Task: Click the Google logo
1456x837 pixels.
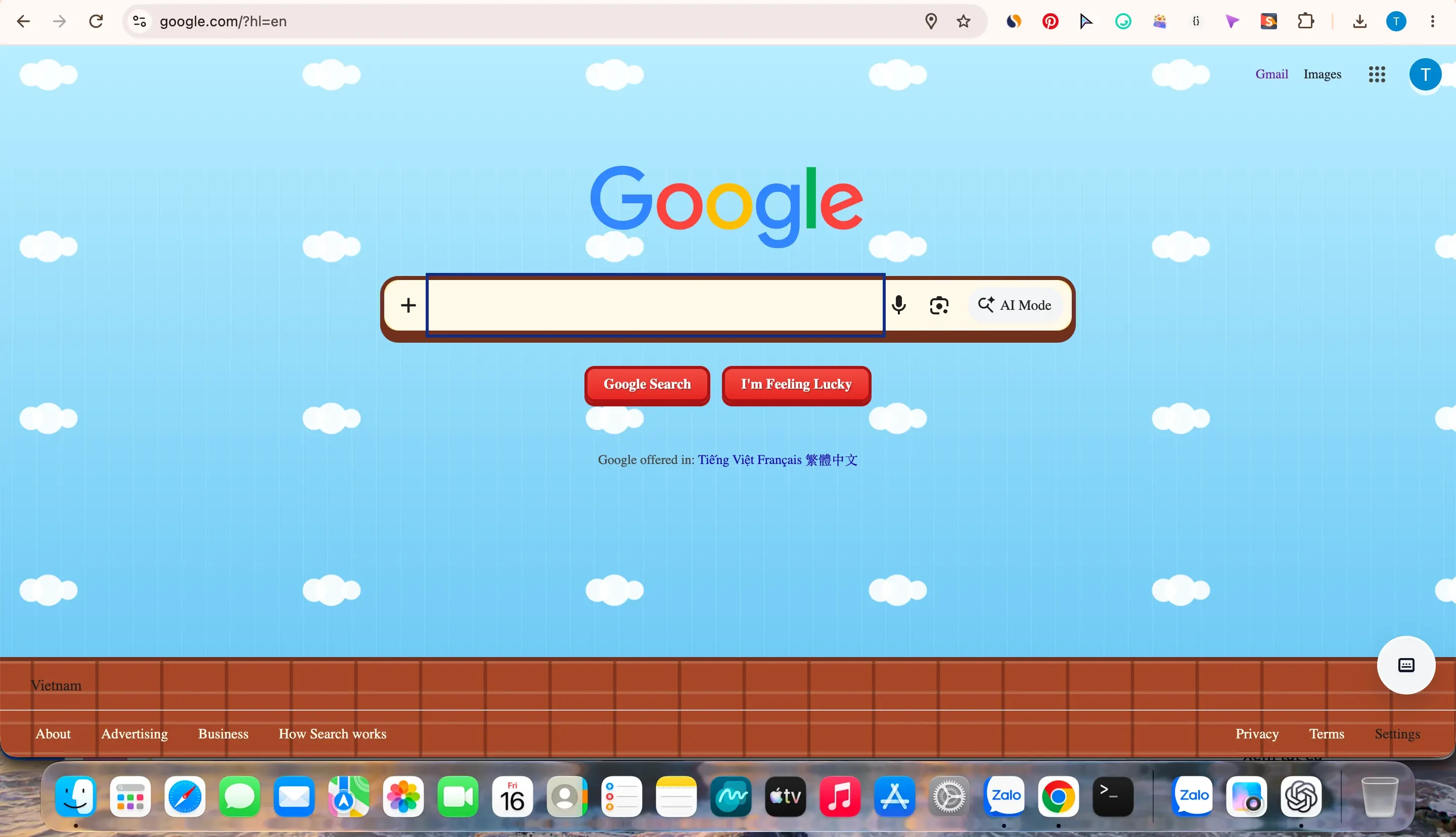Action: coord(726,206)
